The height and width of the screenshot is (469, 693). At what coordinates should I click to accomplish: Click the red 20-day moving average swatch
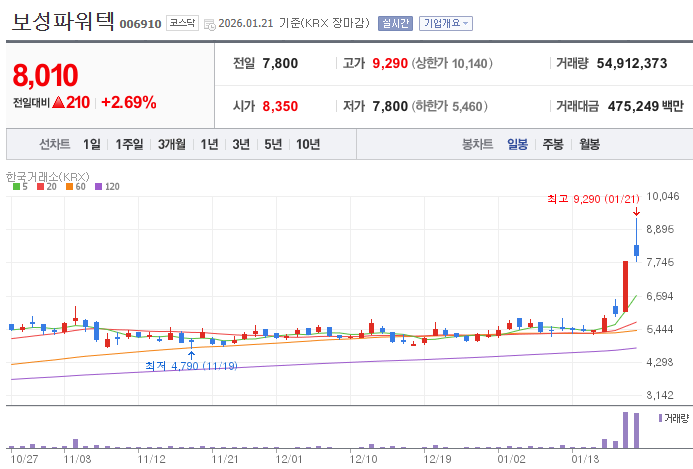pos(41,187)
